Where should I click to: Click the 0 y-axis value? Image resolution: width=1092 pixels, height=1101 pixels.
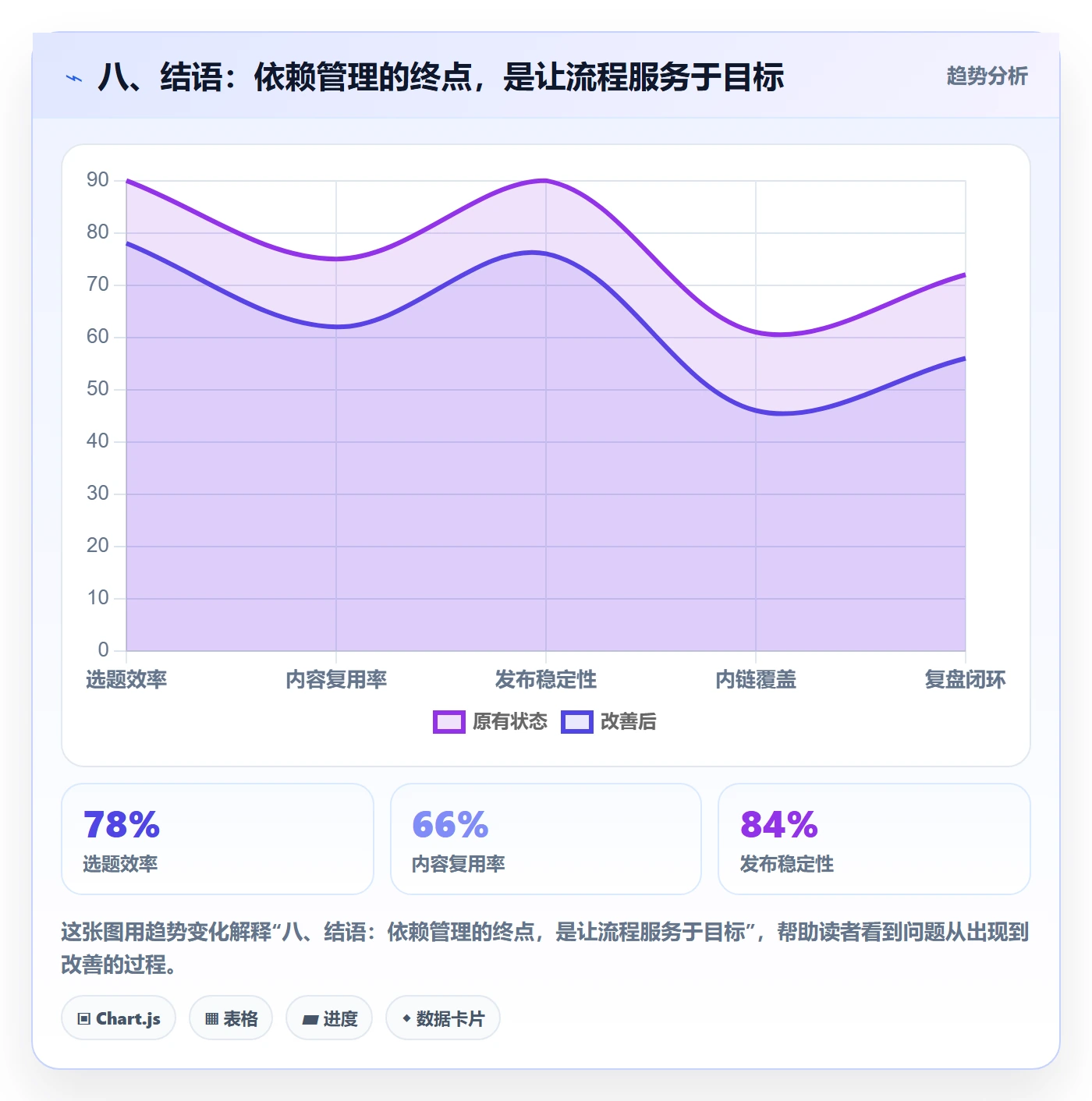pos(103,650)
